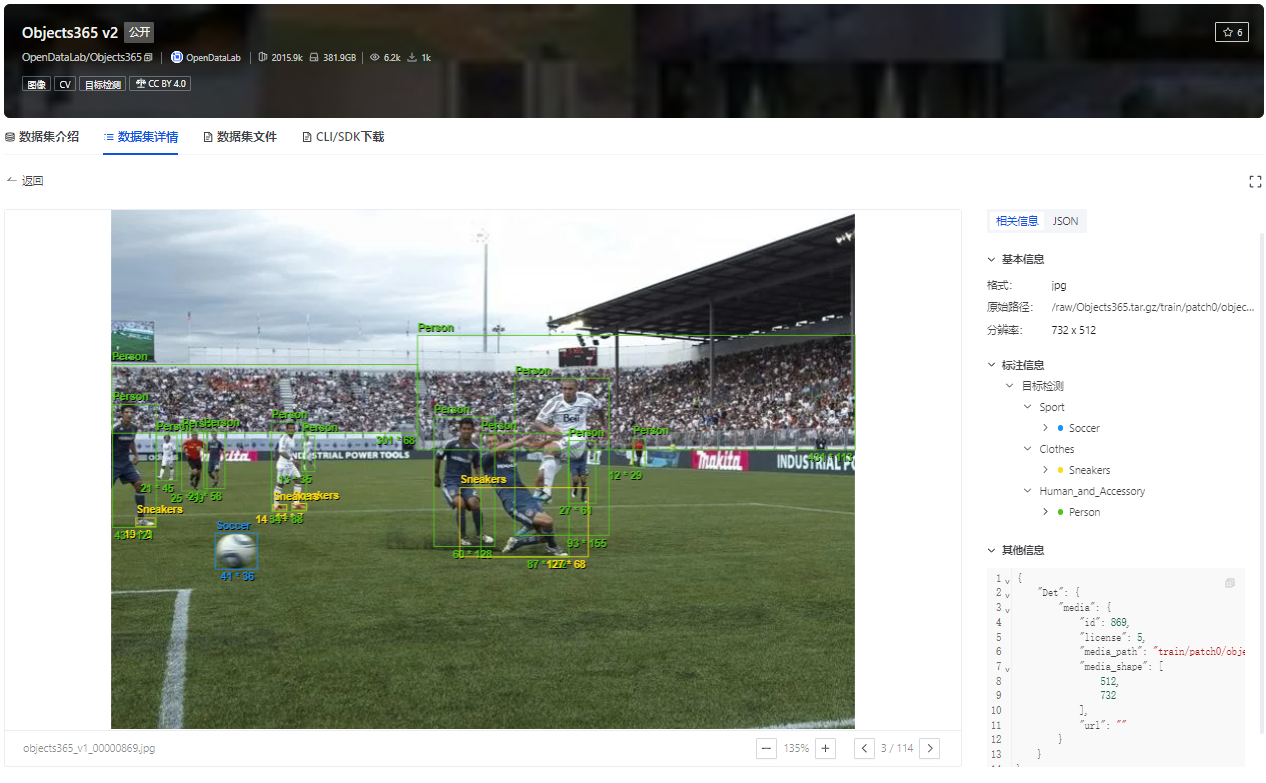Click the 原始路径 value /raw/Objects365.tar.gz path
This screenshot has width=1266, height=783.
(1153, 308)
